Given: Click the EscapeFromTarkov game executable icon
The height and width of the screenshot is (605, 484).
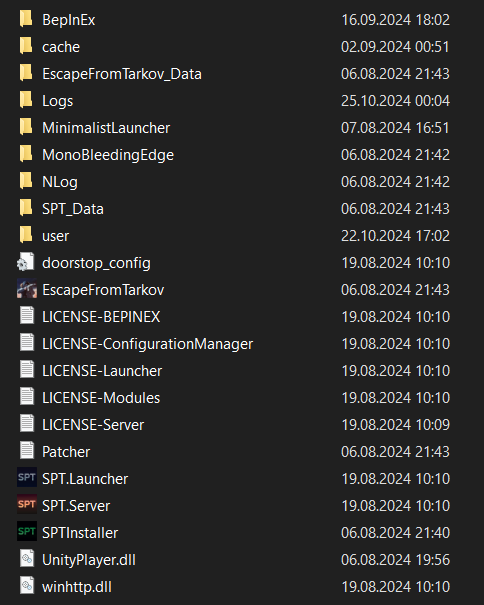Looking at the screenshot, I should point(27,289).
